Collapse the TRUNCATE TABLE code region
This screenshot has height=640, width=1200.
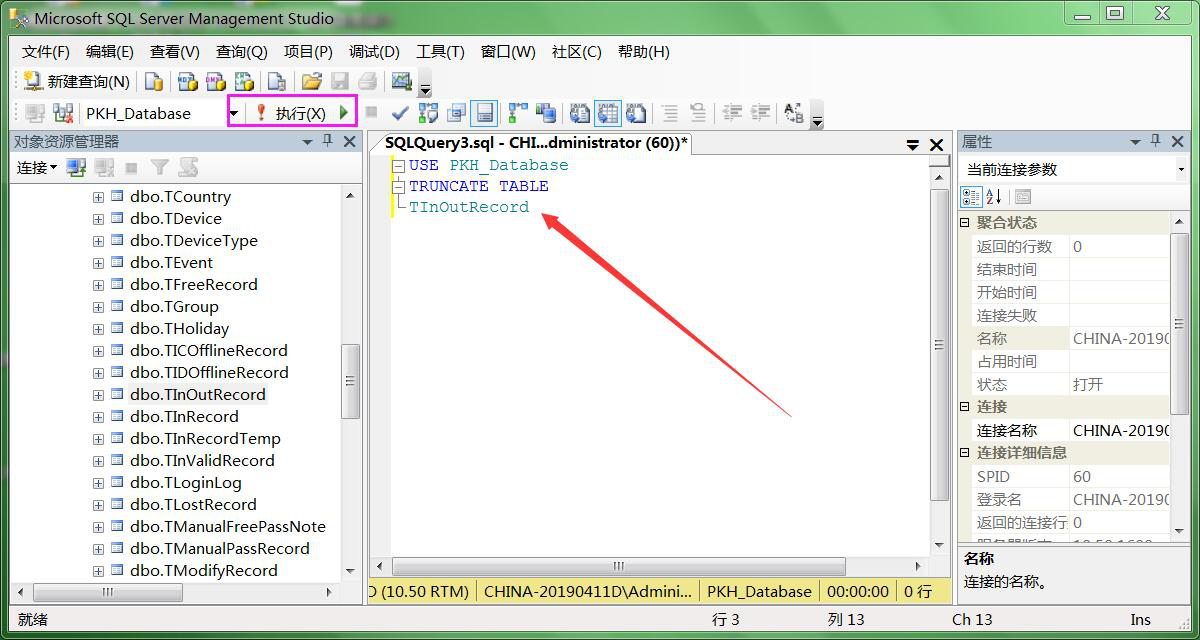(399, 186)
